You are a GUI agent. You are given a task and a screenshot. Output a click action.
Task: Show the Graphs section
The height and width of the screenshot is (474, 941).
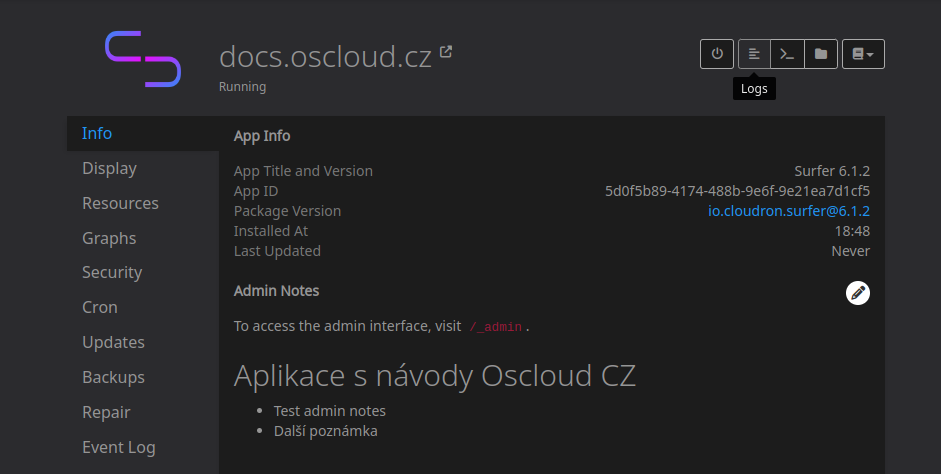tap(109, 238)
